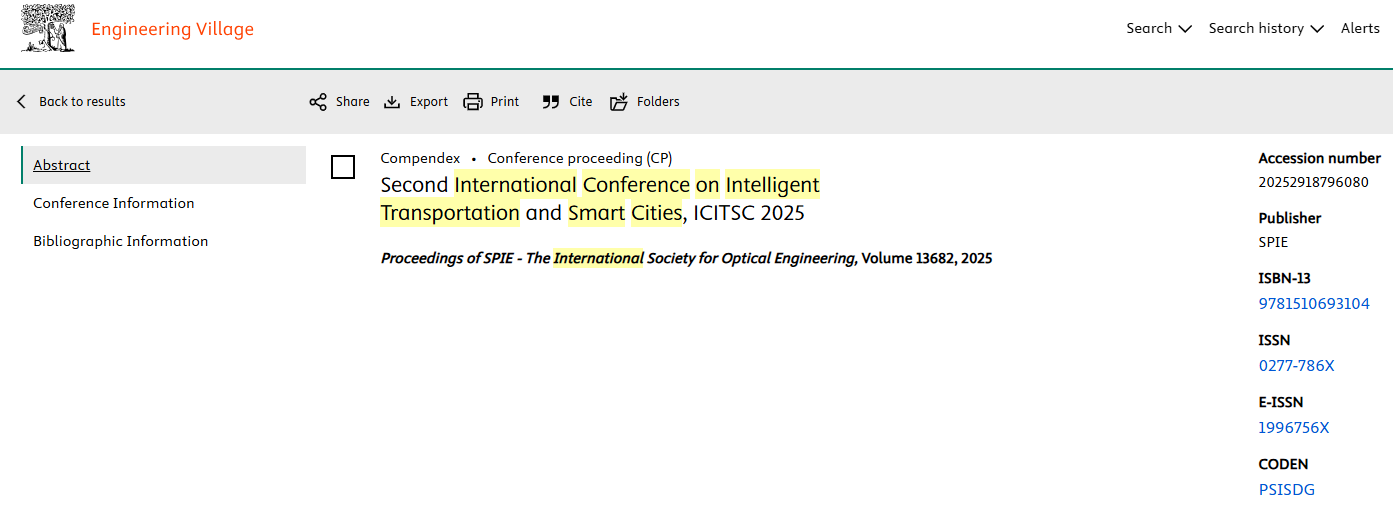The image size is (1393, 530).
Task: Select the record checkbox beside the title
Action: [x=343, y=167]
